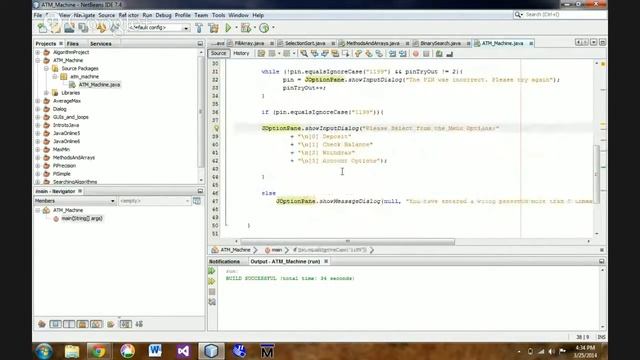The height and width of the screenshot is (360, 640).
Task: Open Google Chrome from taskbar
Action: pos(98,351)
